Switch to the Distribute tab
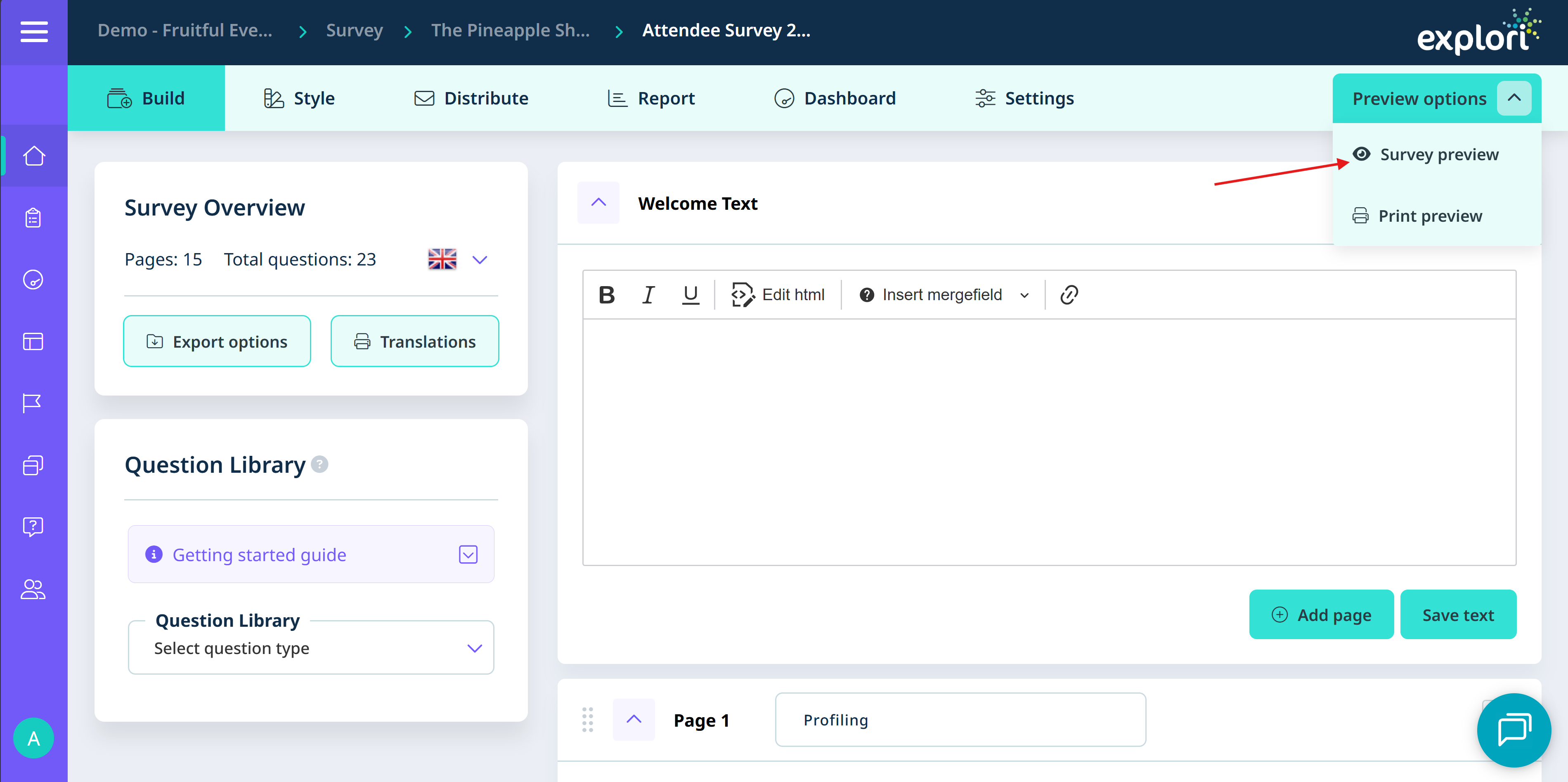Image resolution: width=1568 pixels, height=782 pixels. pos(471,98)
